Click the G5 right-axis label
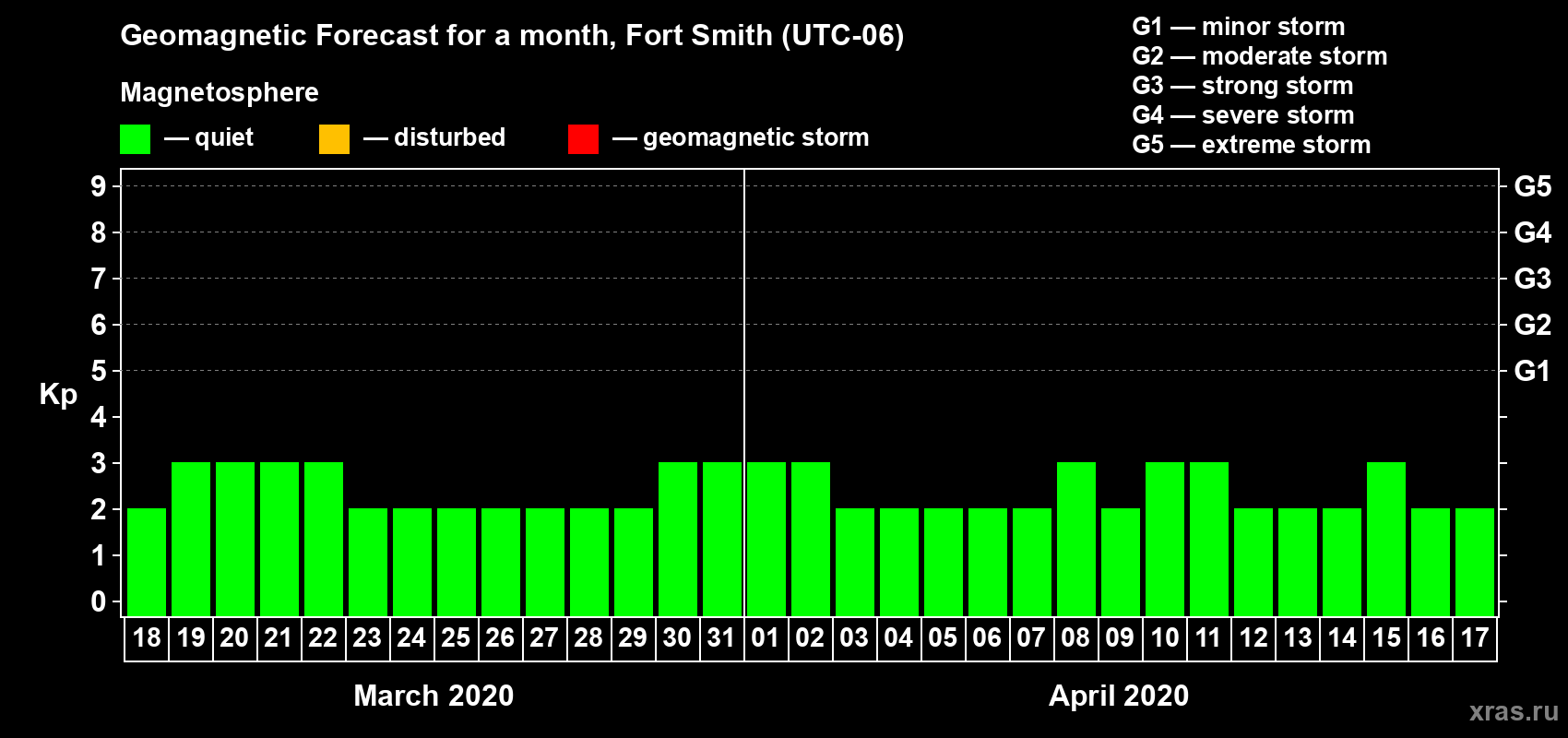Viewport: 1568px width, 738px height. [x=1533, y=186]
